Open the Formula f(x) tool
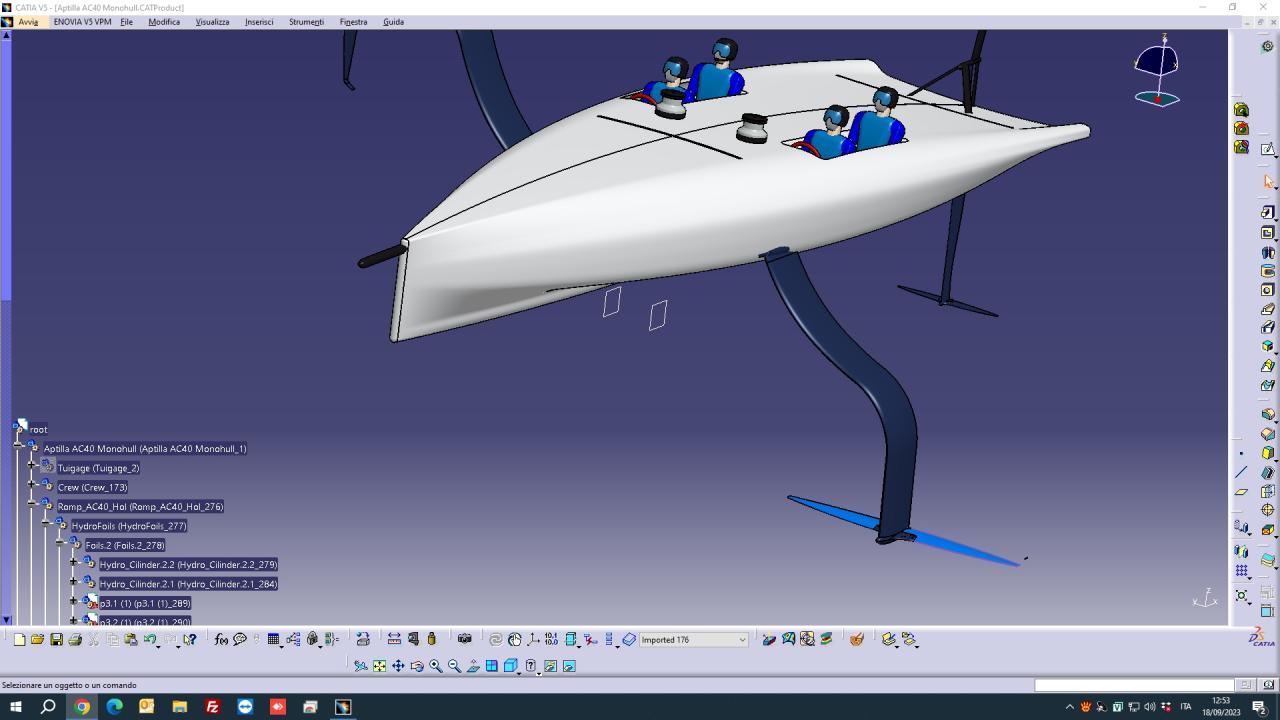Image resolution: width=1280 pixels, height=720 pixels. click(x=221, y=640)
